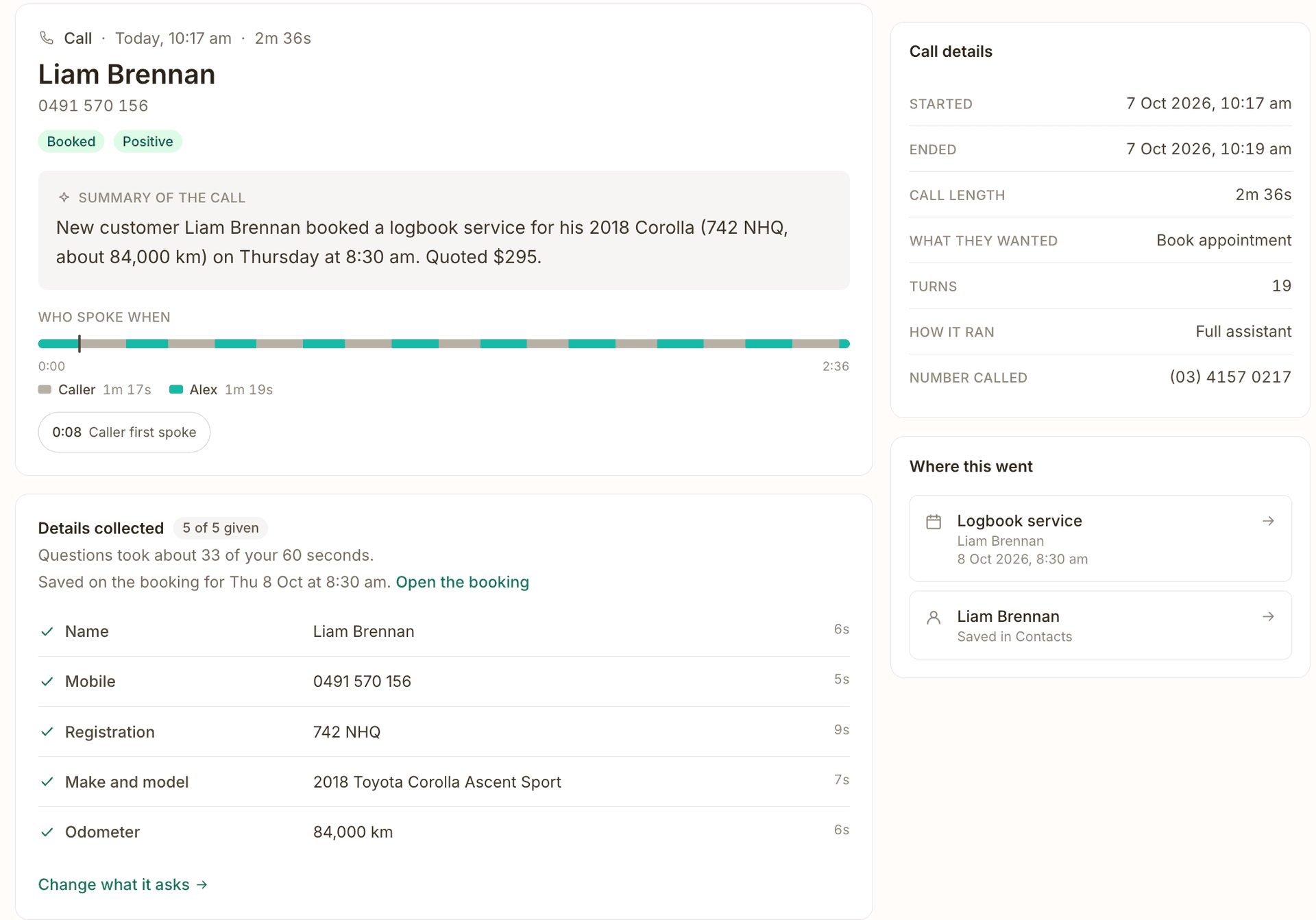Click the checkmark next to Registration row
The height and width of the screenshot is (920, 1316).
pyautogui.click(x=47, y=731)
